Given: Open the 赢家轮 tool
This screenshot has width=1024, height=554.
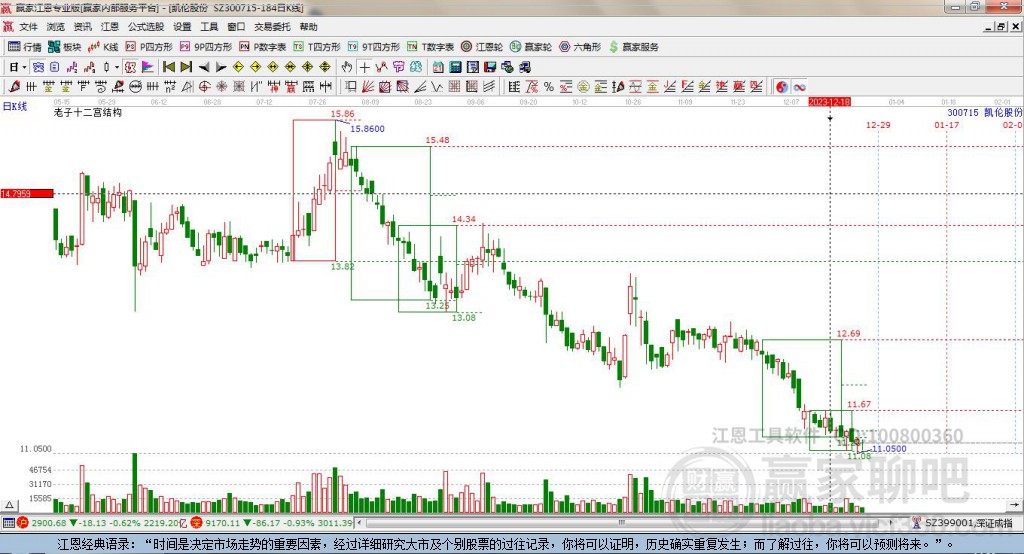Looking at the screenshot, I should [x=531, y=47].
